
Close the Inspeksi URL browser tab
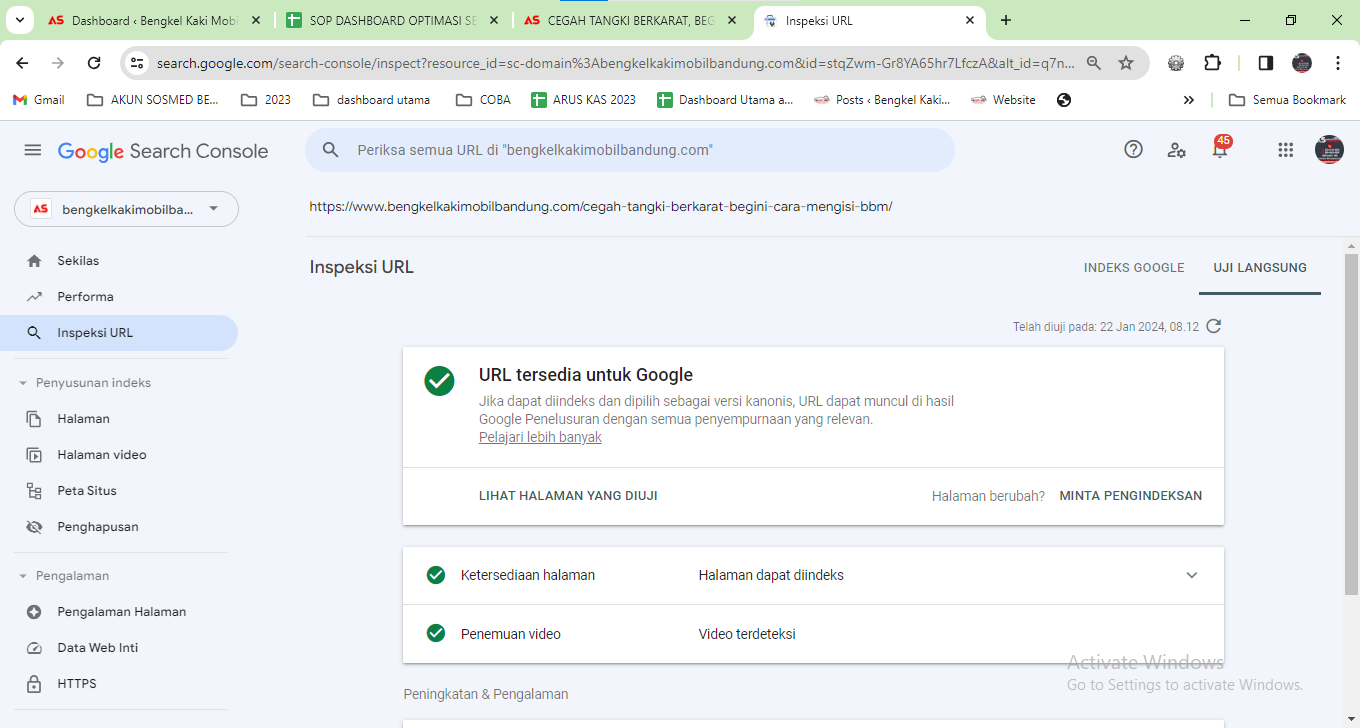coord(969,20)
